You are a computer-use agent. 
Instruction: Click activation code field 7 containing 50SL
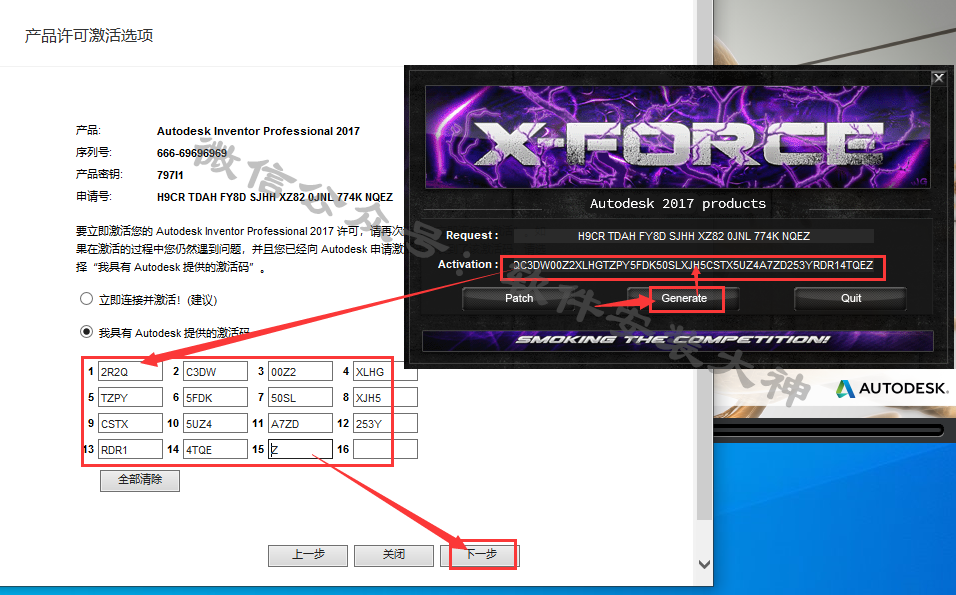click(300, 397)
